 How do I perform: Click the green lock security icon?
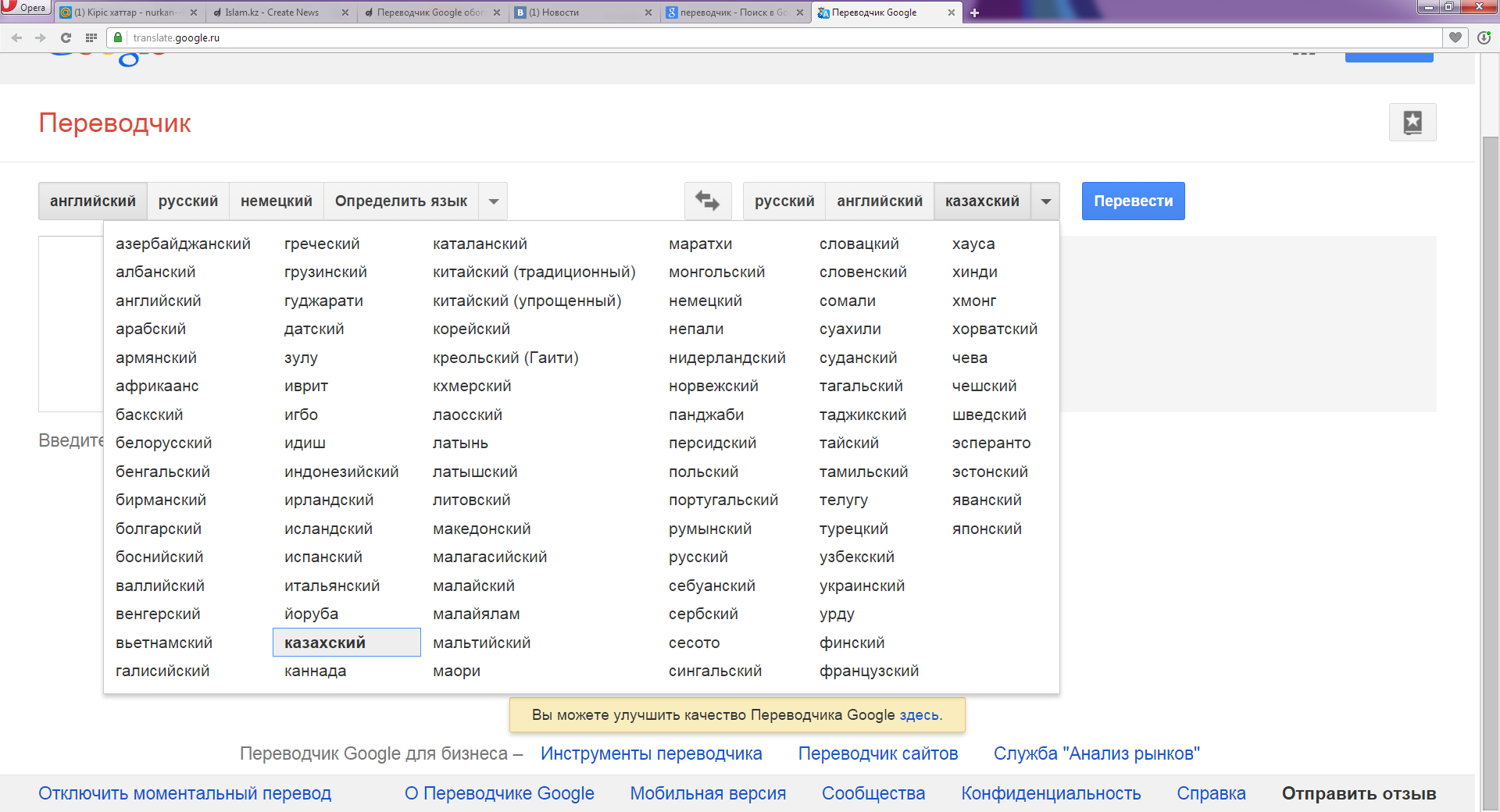click(118, 37)
